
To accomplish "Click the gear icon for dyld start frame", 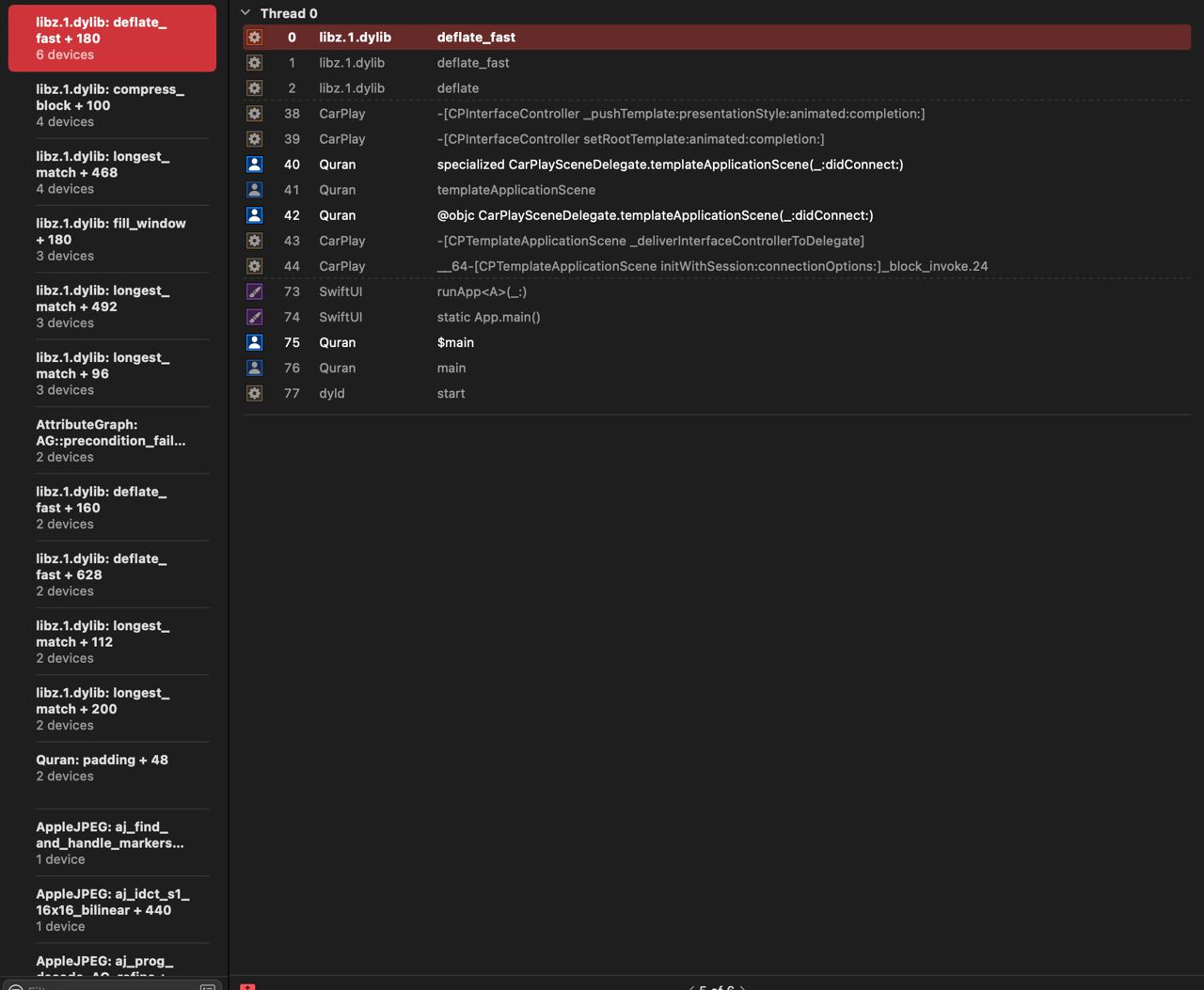I will click(254, 393).
